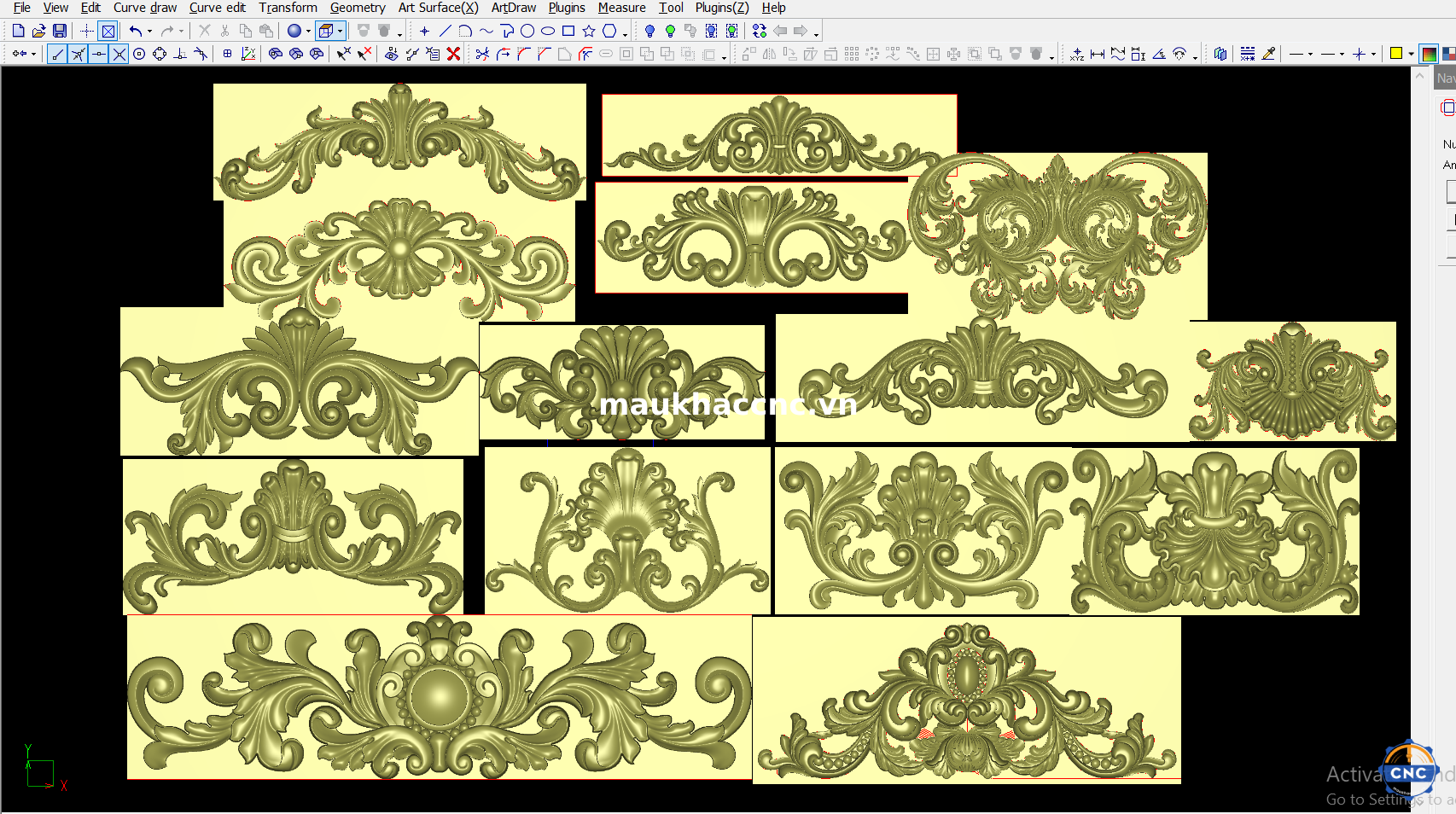1456x814 pixels.
Task: Select the curve Trim scissors tool
Action: point(482,54)
